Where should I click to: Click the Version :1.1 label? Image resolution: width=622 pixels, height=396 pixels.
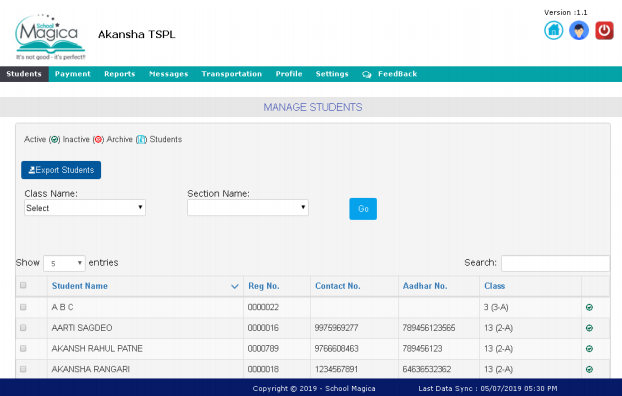point(566,12)
